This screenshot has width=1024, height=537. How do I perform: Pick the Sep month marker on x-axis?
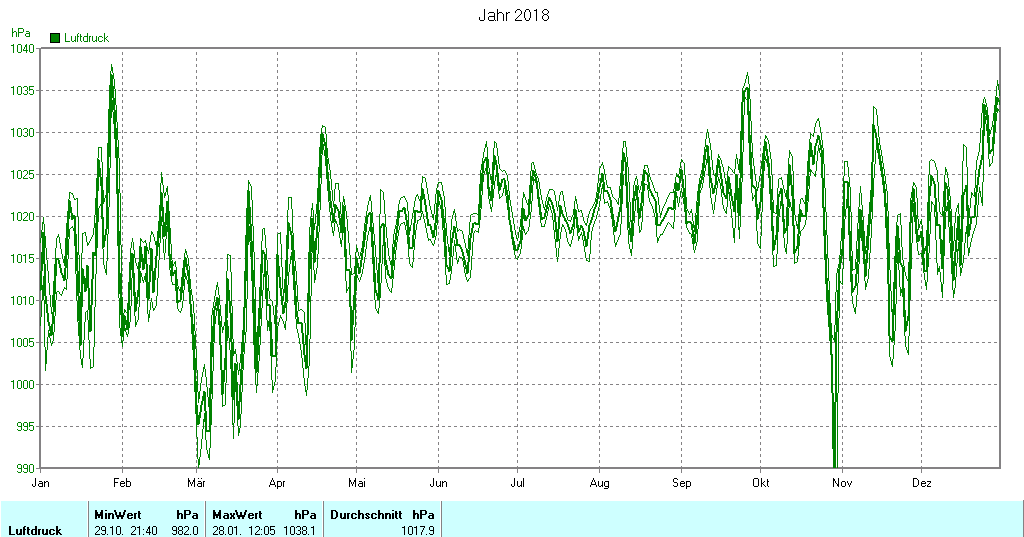(x=681, y=483)
